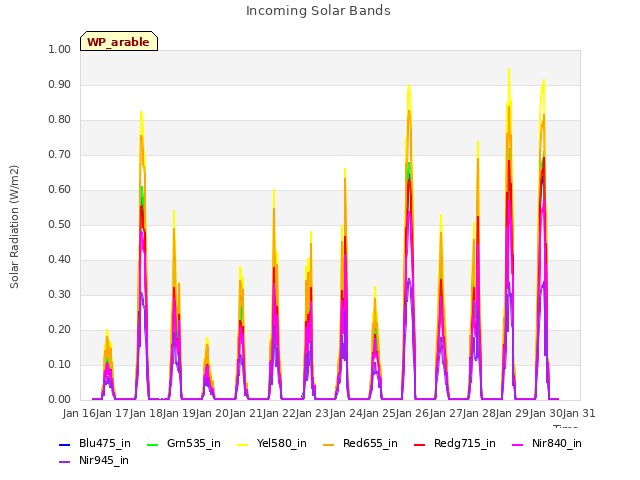Click the yellow Yel580_in legend swatch
Screen dimensions: 640x480
point(242,444)
